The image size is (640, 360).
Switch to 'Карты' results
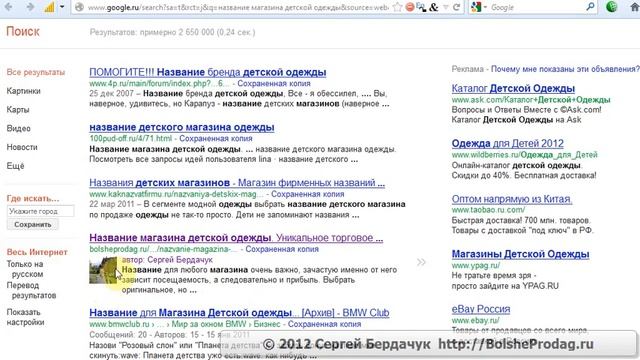click(x=18, y=110)
